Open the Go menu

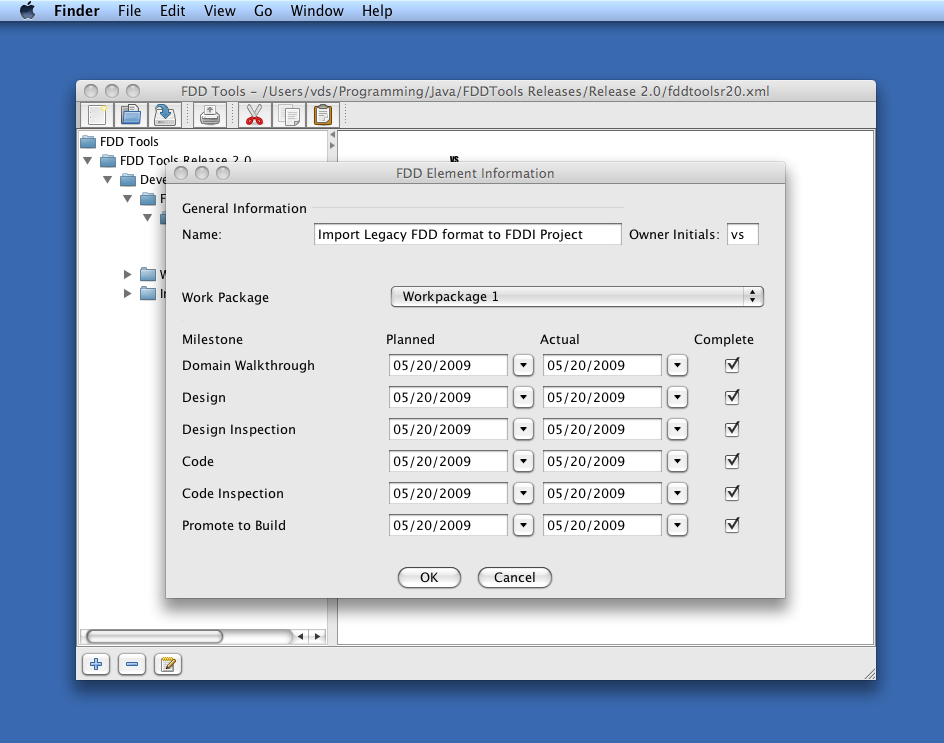(x=263, y=11)
